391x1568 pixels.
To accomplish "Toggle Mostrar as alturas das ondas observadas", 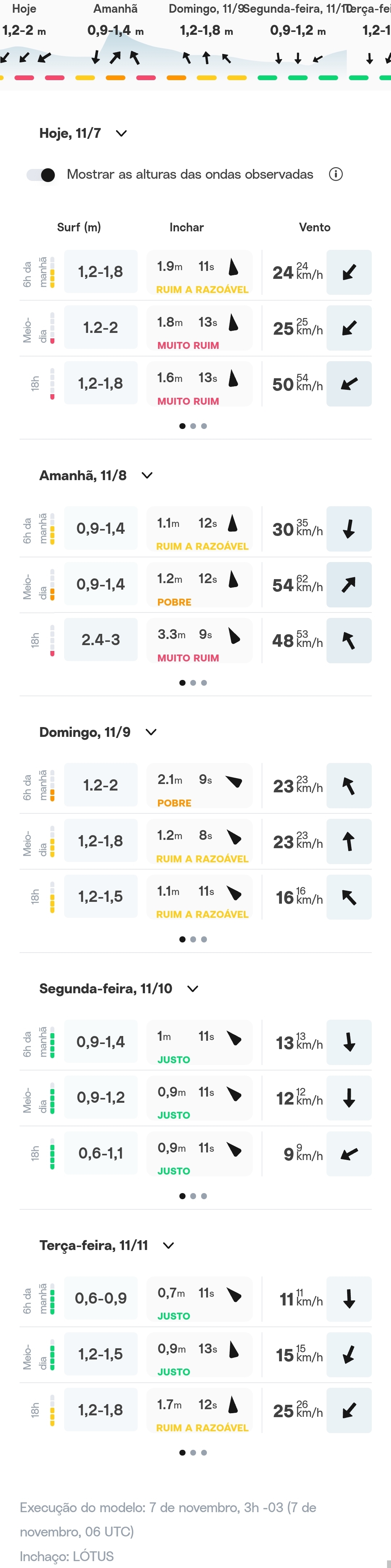I will point(41,175).
